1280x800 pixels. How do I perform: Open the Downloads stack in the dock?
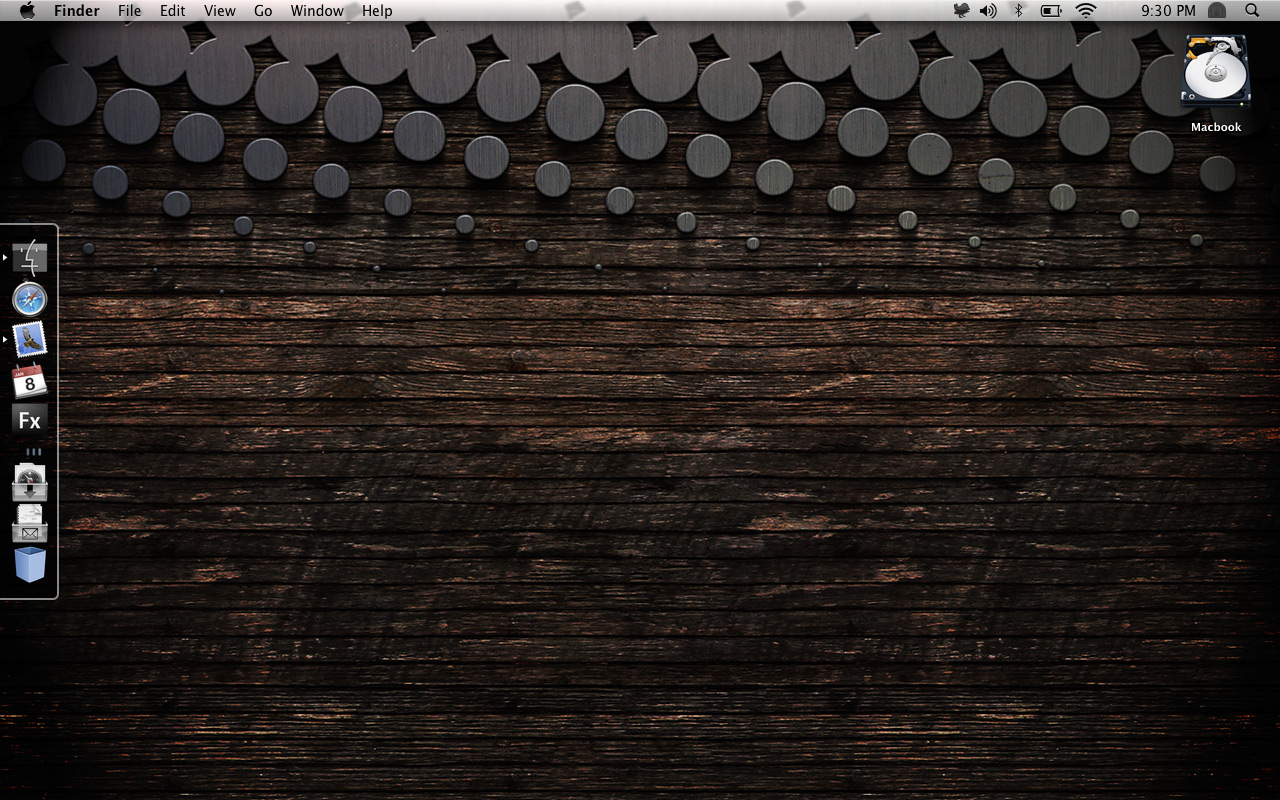30,483
